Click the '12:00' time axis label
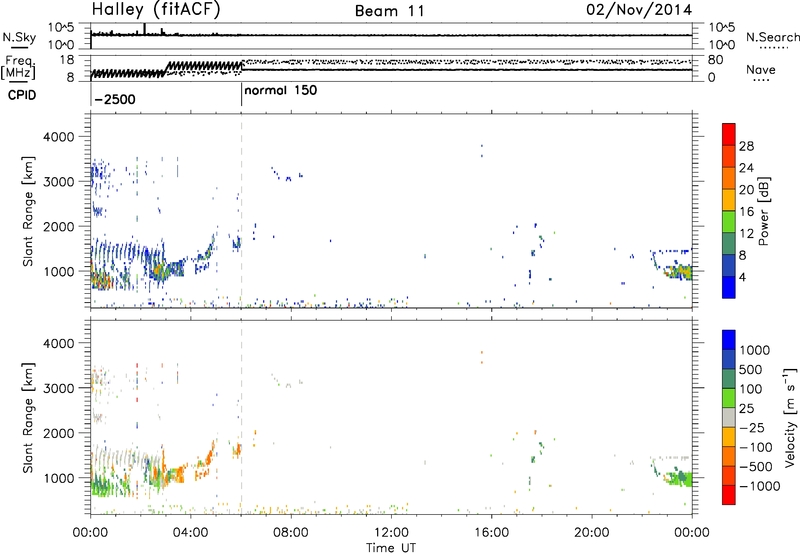 pos(391,533)
